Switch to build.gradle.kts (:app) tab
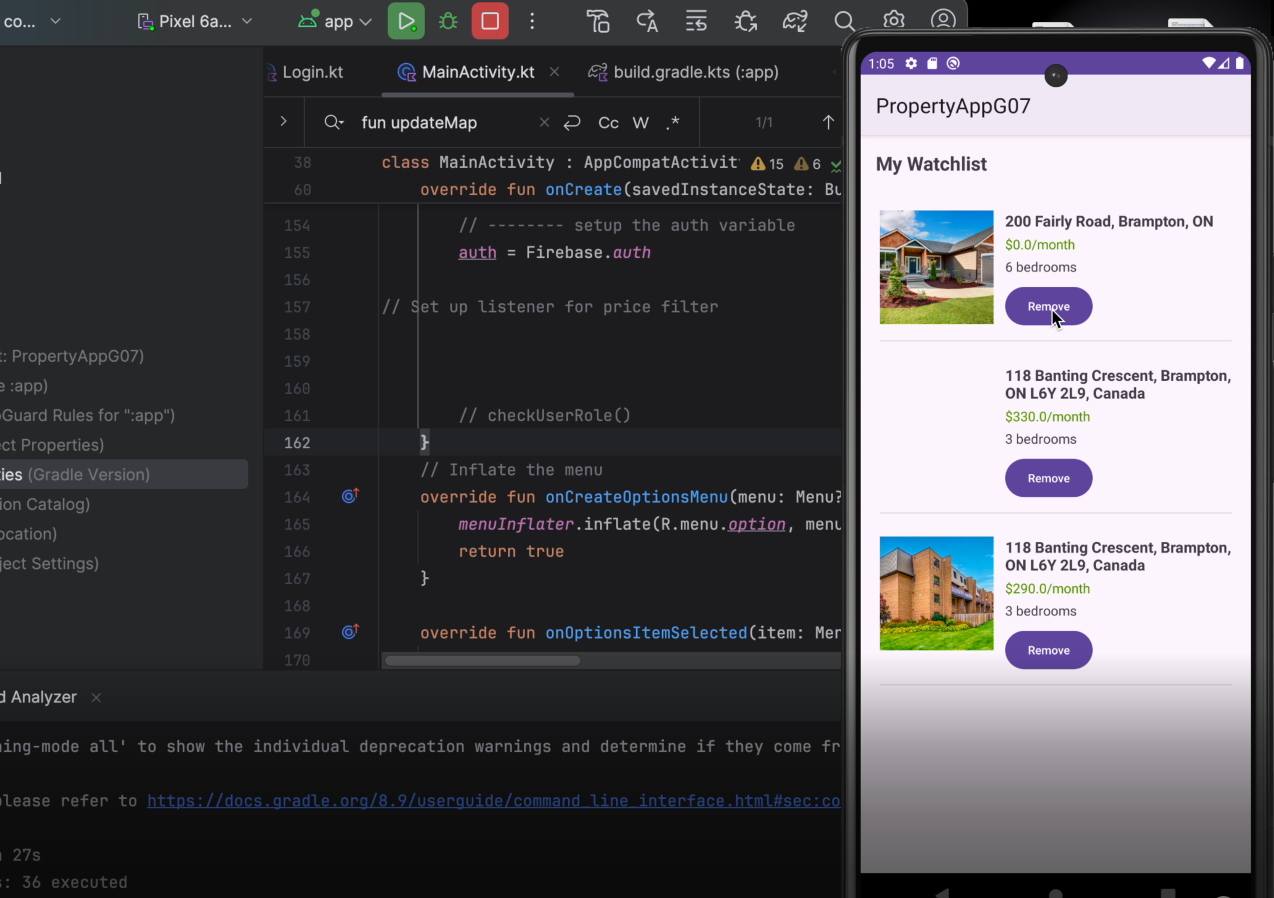Image resolution: width=1274 pixels, height=898 pixels. (x=694, y=72)
